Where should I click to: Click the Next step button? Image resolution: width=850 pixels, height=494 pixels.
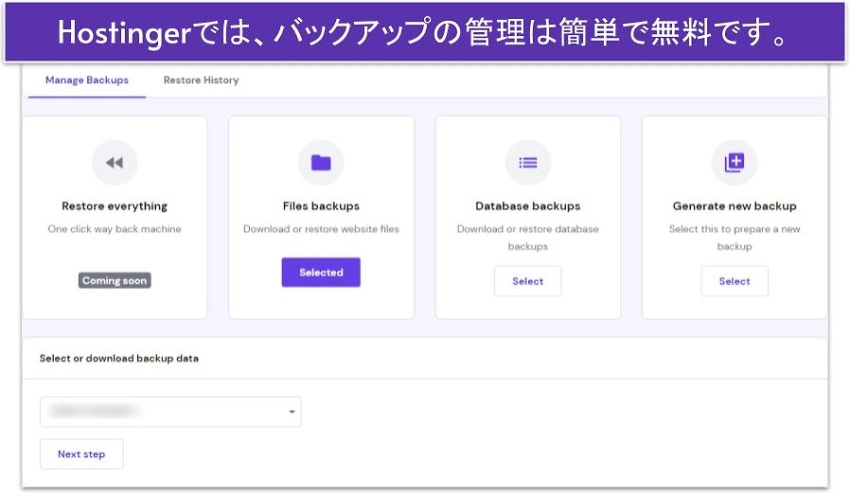(x=81, y=454)
